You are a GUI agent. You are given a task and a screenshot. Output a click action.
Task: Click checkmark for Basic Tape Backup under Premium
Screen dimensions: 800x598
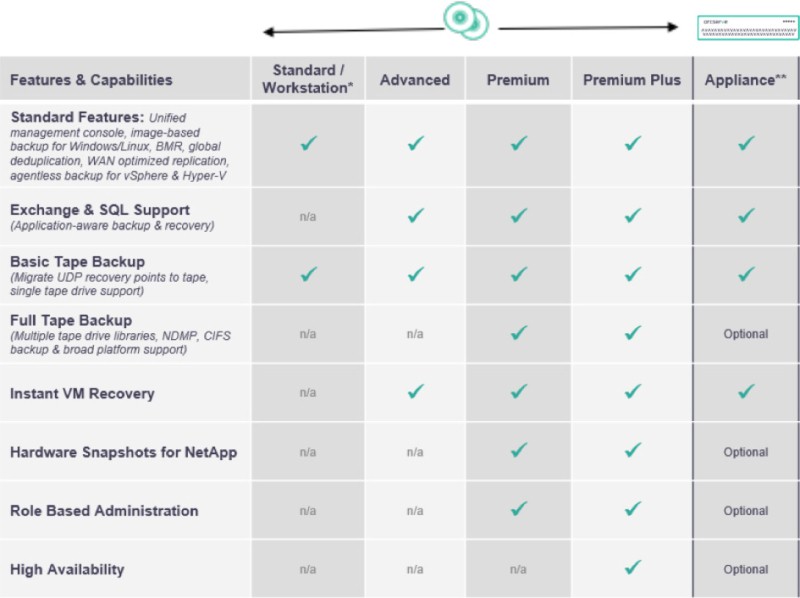(x=519, y=275)
